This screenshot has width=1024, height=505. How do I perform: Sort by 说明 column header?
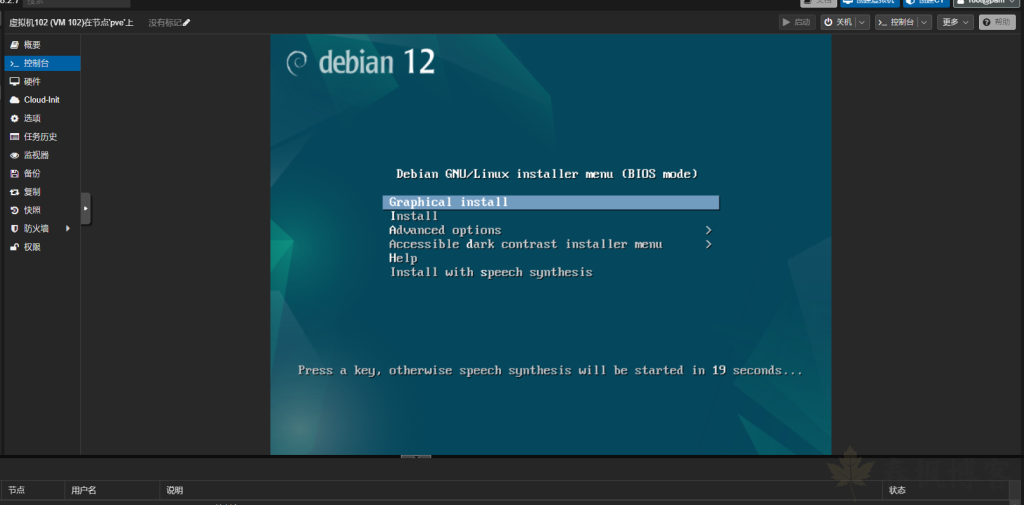pyautogui.click(x=520, y=490)
